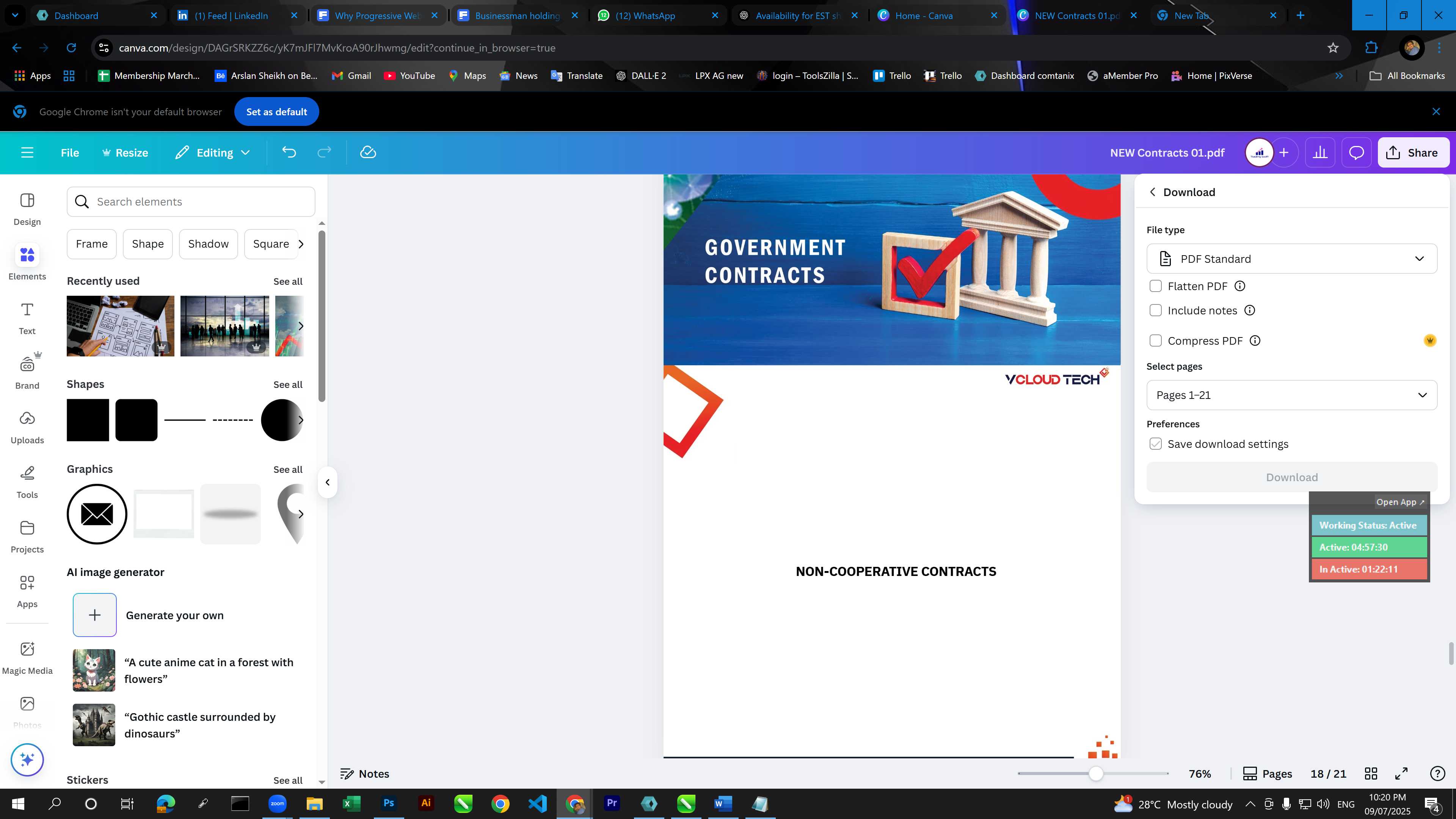The width and height of the screenshot is (1456, 819).
Task: Open the comments speech bubble icon
Action: [1357, 152]
